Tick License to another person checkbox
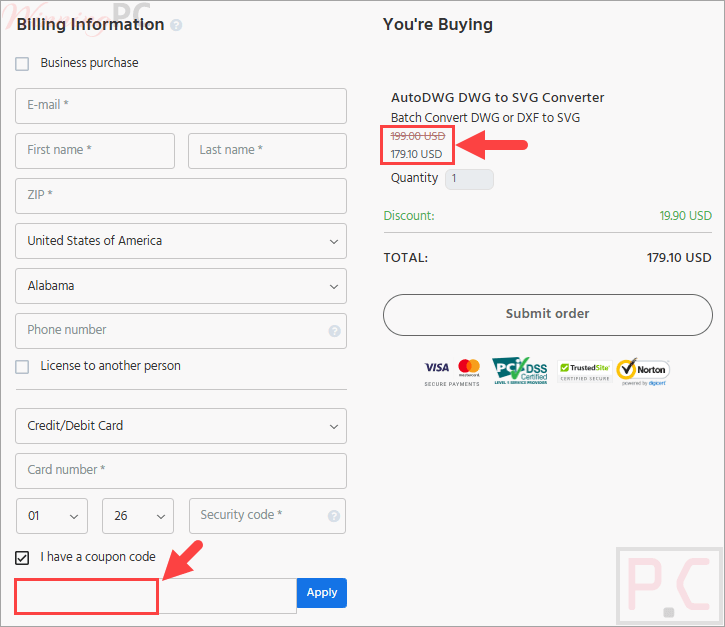Viewport: 725px width, 627px height. 22,367
